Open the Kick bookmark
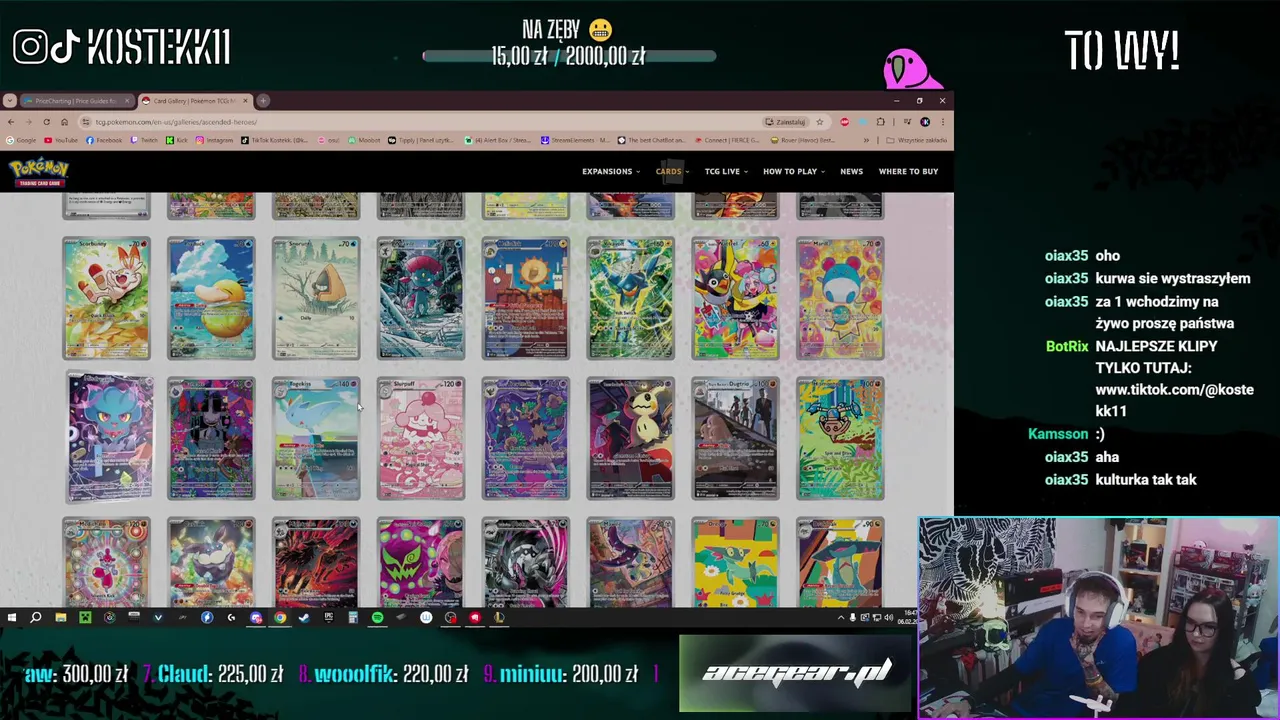 click(177, 140)
